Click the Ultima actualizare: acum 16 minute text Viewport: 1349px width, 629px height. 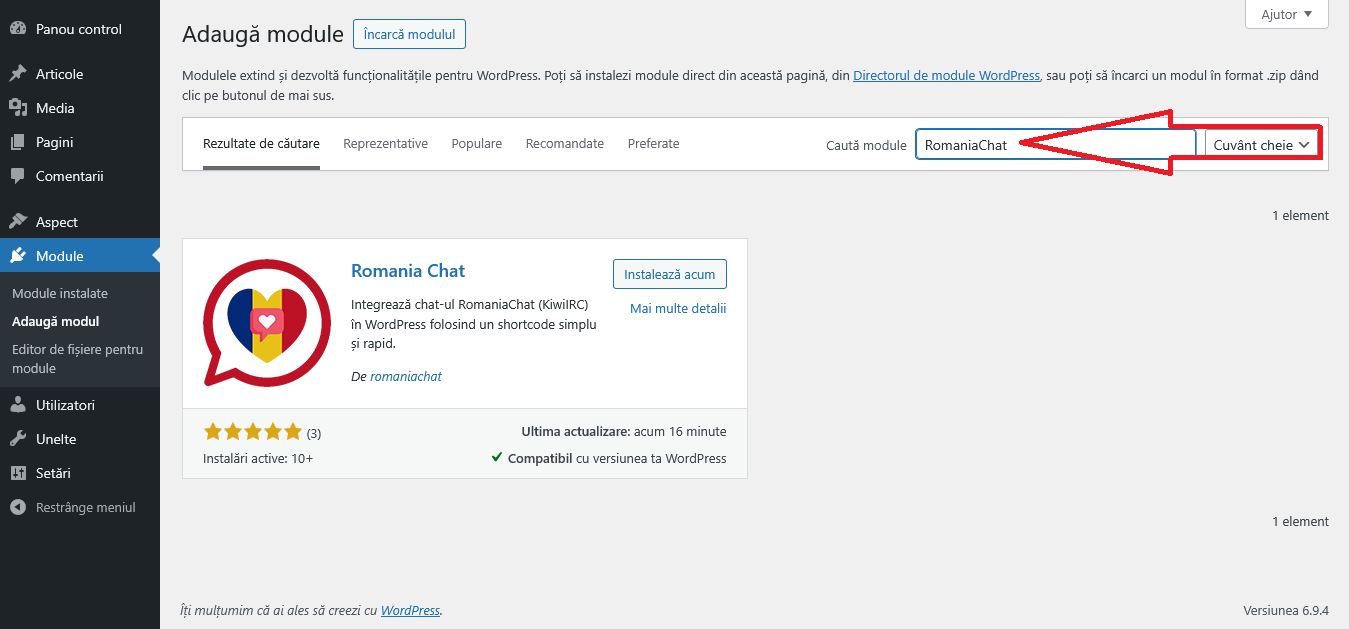(x=624, y=432)
